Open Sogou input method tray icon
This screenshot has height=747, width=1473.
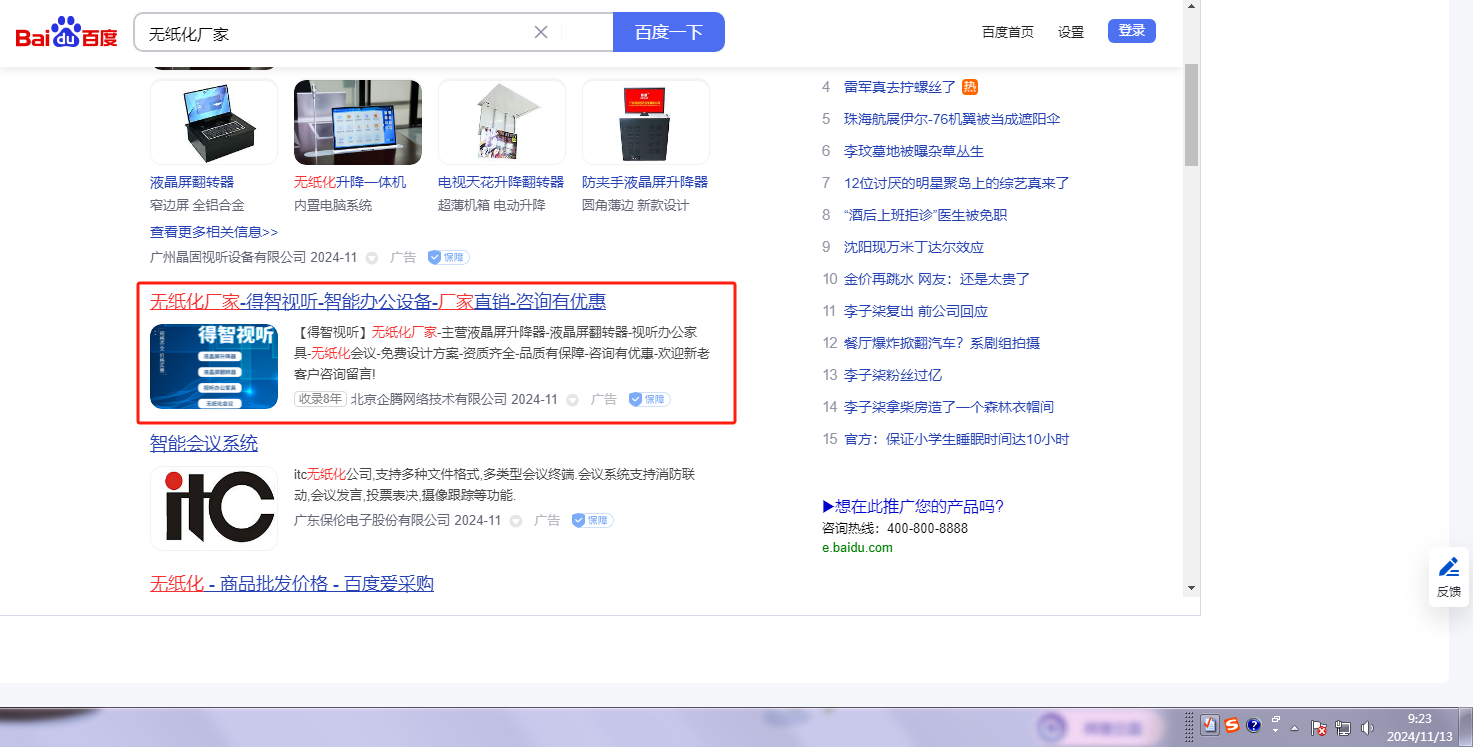point(1232,726)
